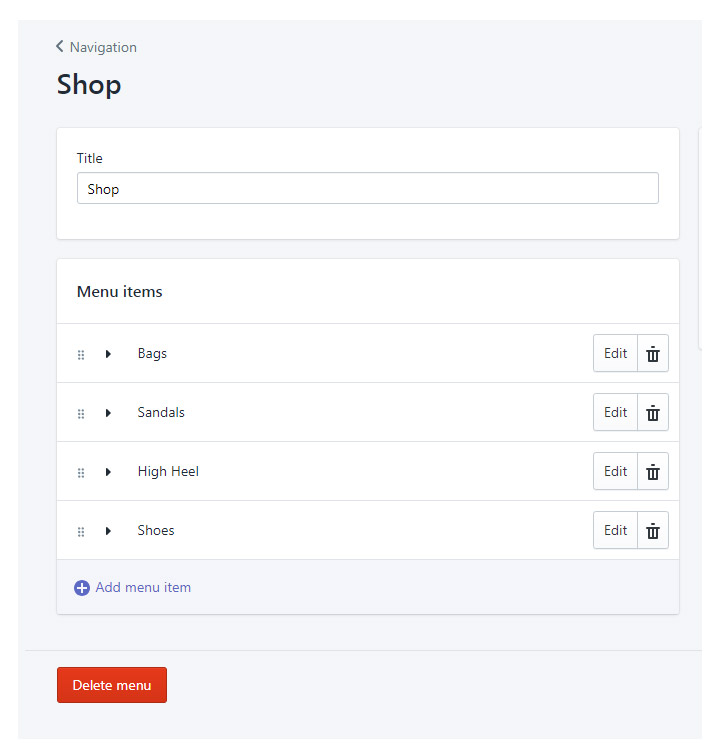
Task: Expand the Bags submenu arrow
Action: point(108,354)
